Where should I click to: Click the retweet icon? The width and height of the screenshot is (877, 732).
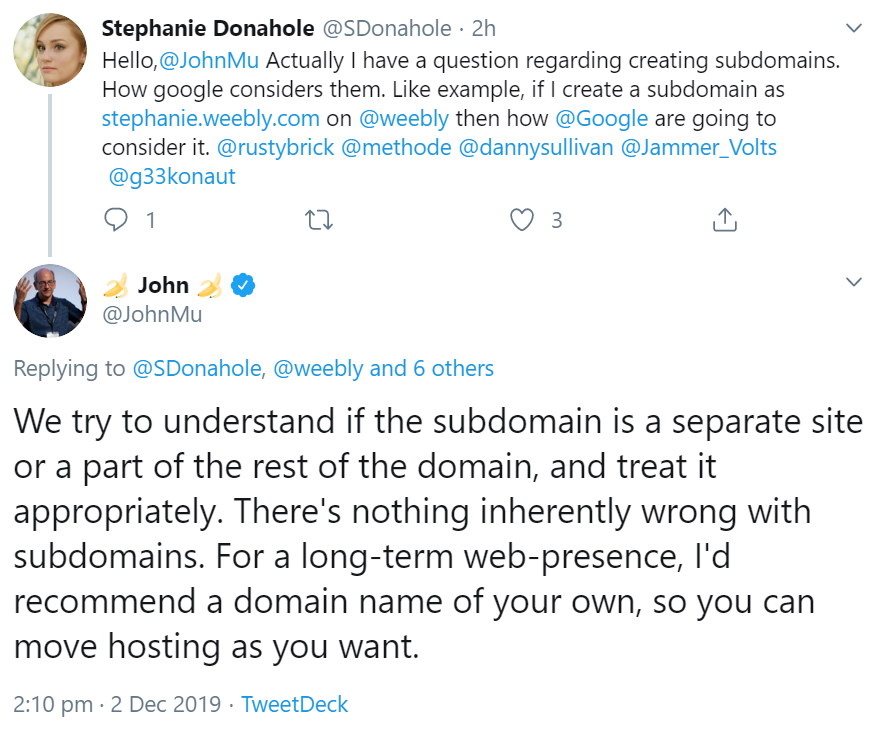[319, 219]
